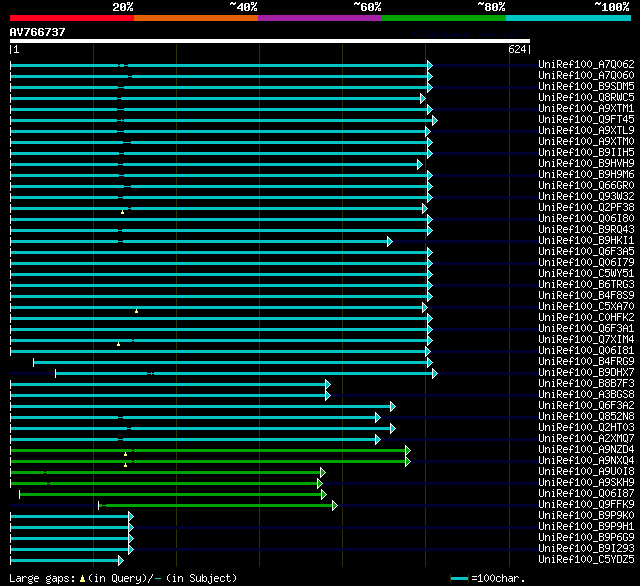Click the red 20% identity legend segment
This screenshot has height=586, width=640.
tap(72, 18)
